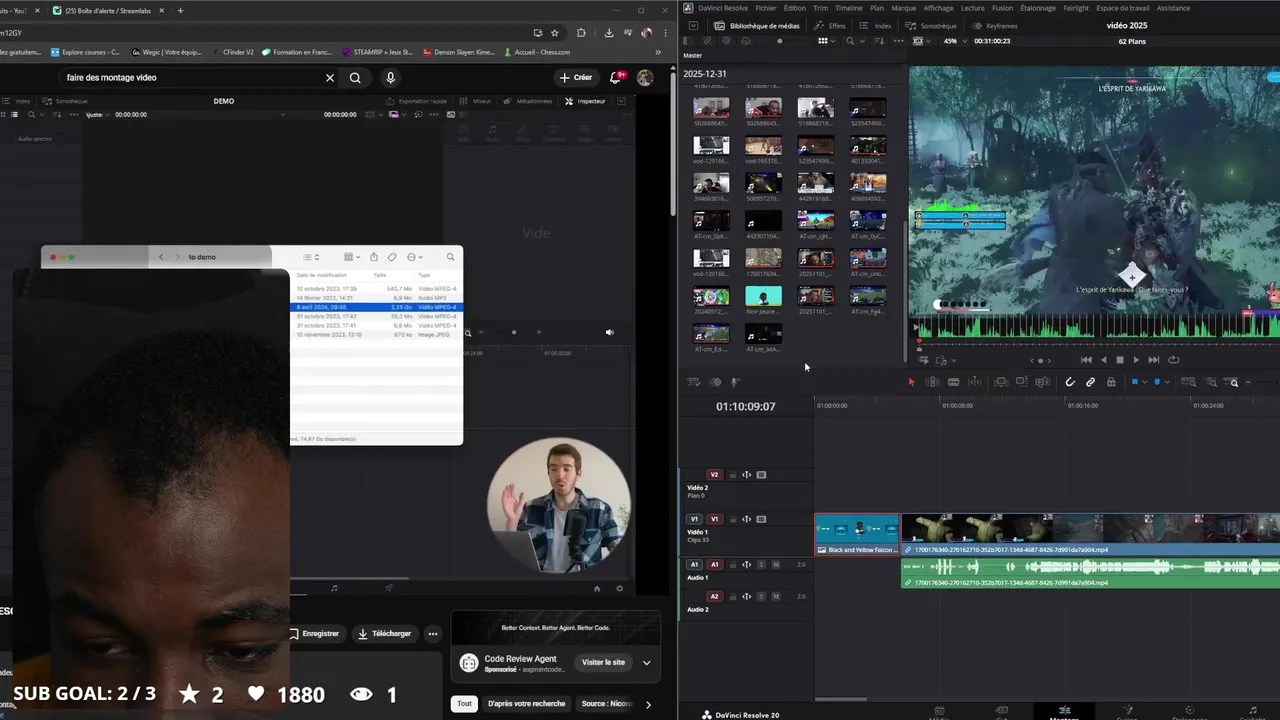Click the YouTube Créer button
1280x720 pixels.
point(576,77)
